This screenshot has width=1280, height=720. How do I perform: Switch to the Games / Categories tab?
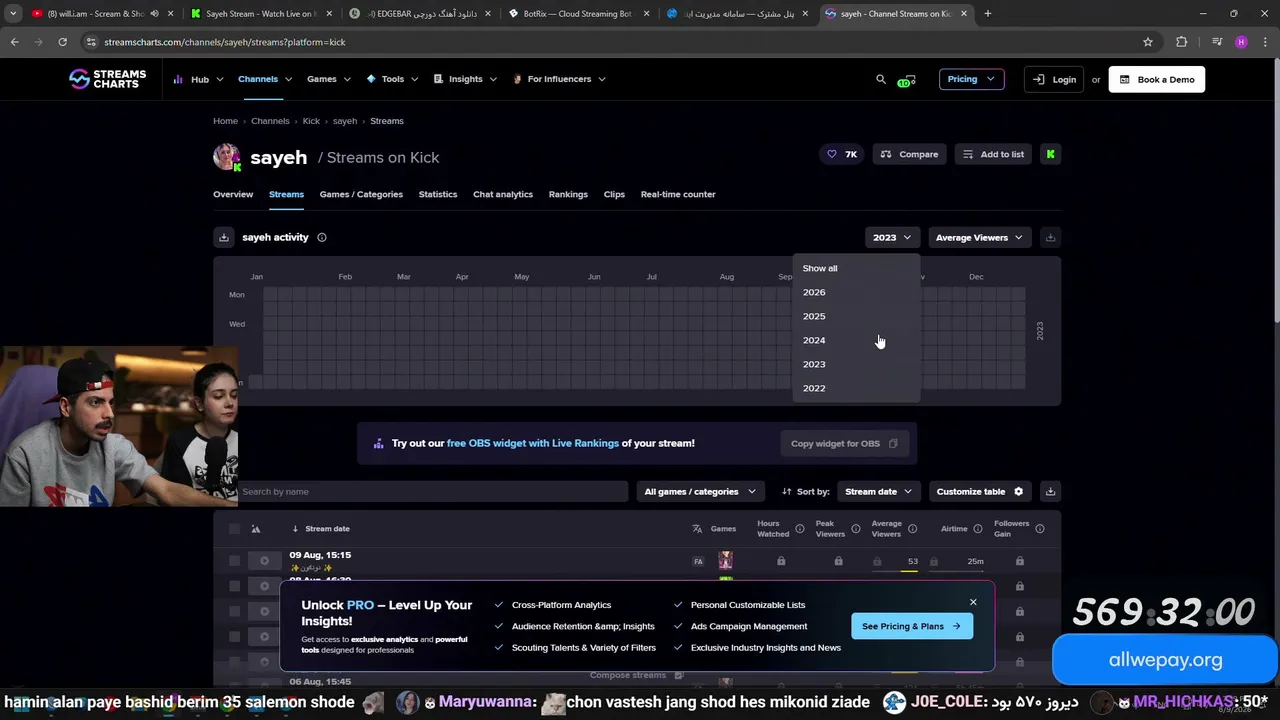pos(361,194)
